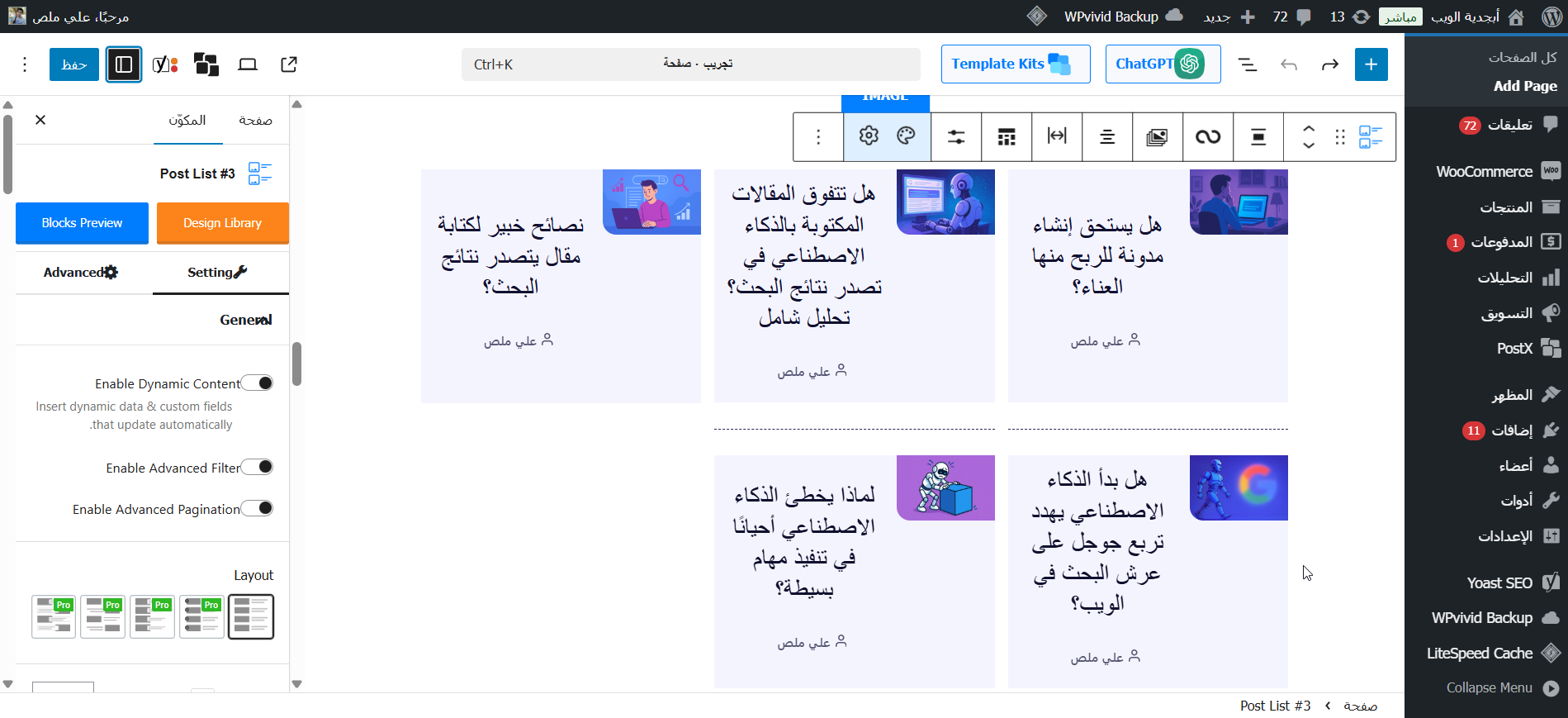Screen dimensions: 1568x718
Task: Open the block settings gear in toolbar
Action: (869, 136)
